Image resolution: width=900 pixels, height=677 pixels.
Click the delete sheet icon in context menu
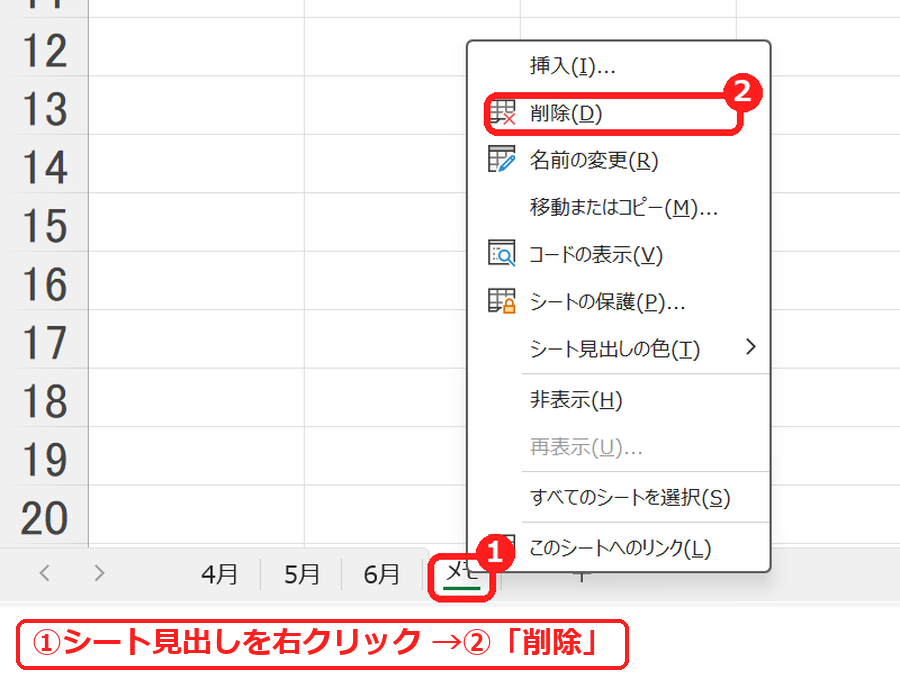coord(502,113)
